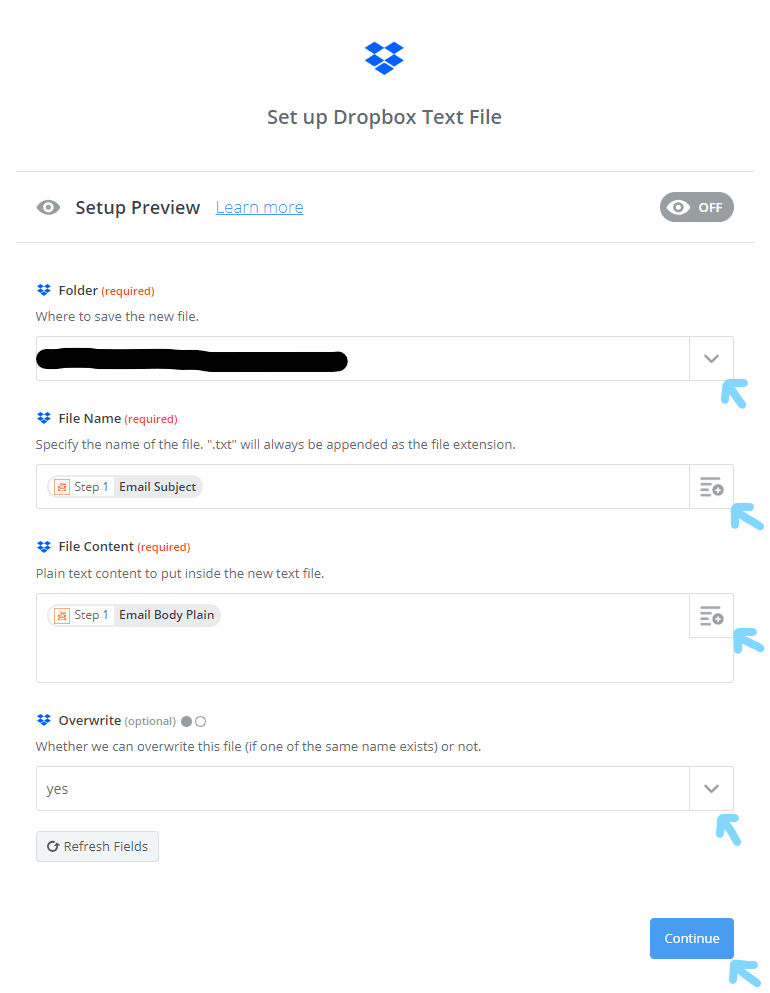770x993 pixels.
Task: Click the Dropbox logo at top
Action: point(384,58)
